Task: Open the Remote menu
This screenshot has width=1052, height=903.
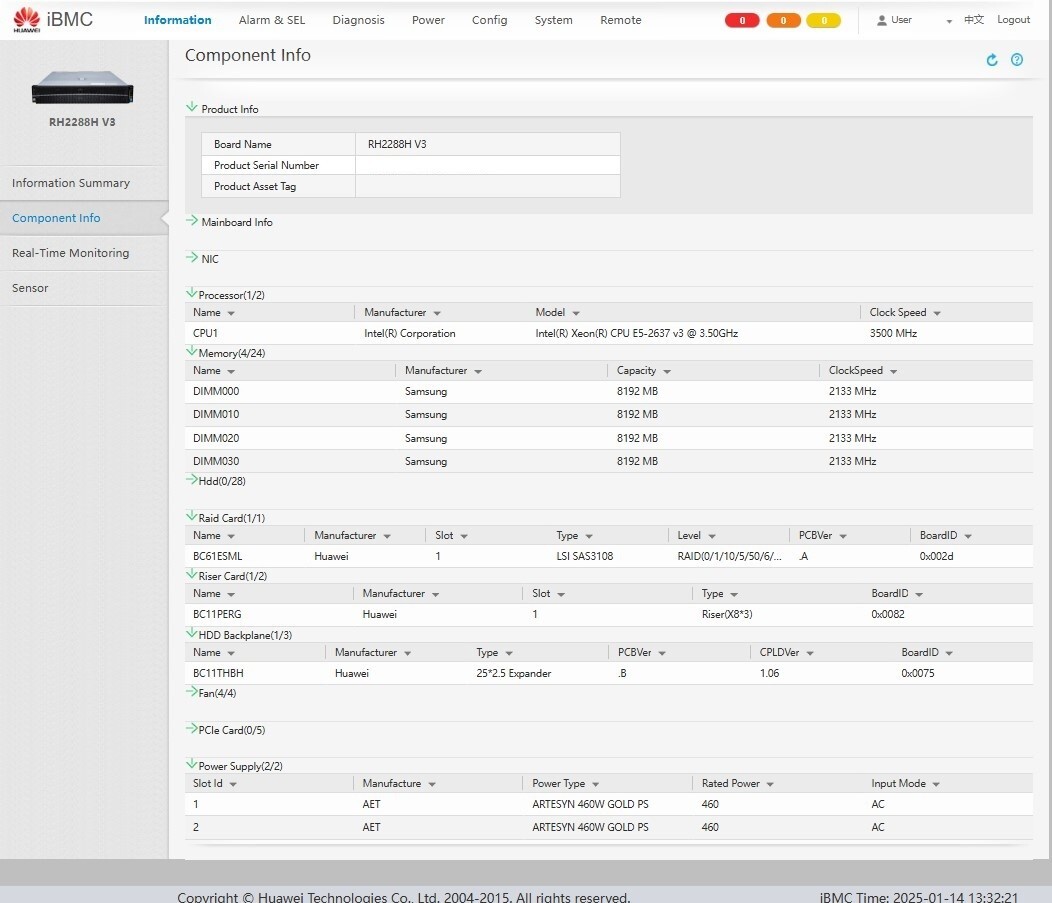Action: pyautogui.click(x=621, y=20)
